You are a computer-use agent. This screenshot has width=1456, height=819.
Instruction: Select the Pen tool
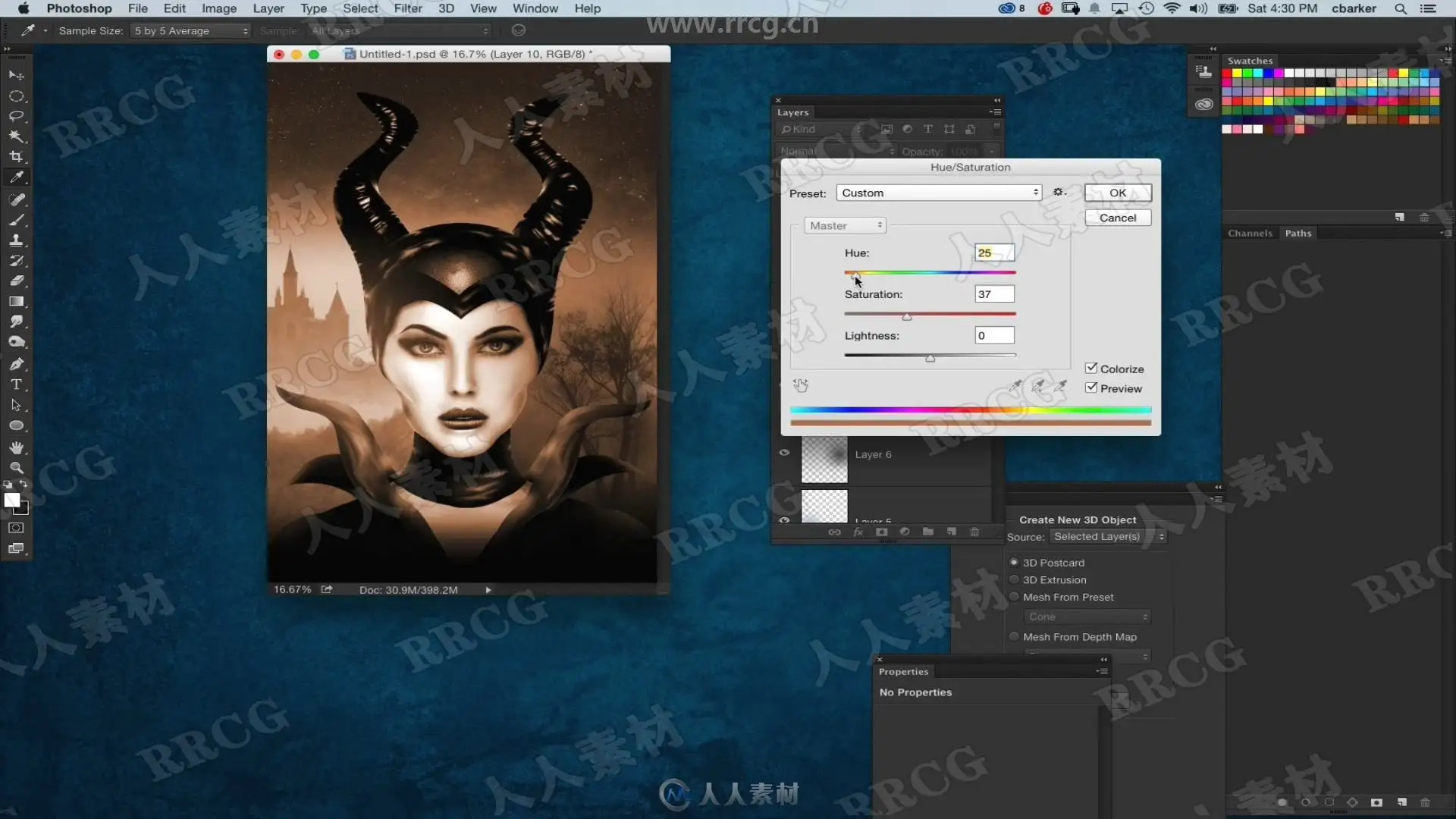(x=16, y=364)
